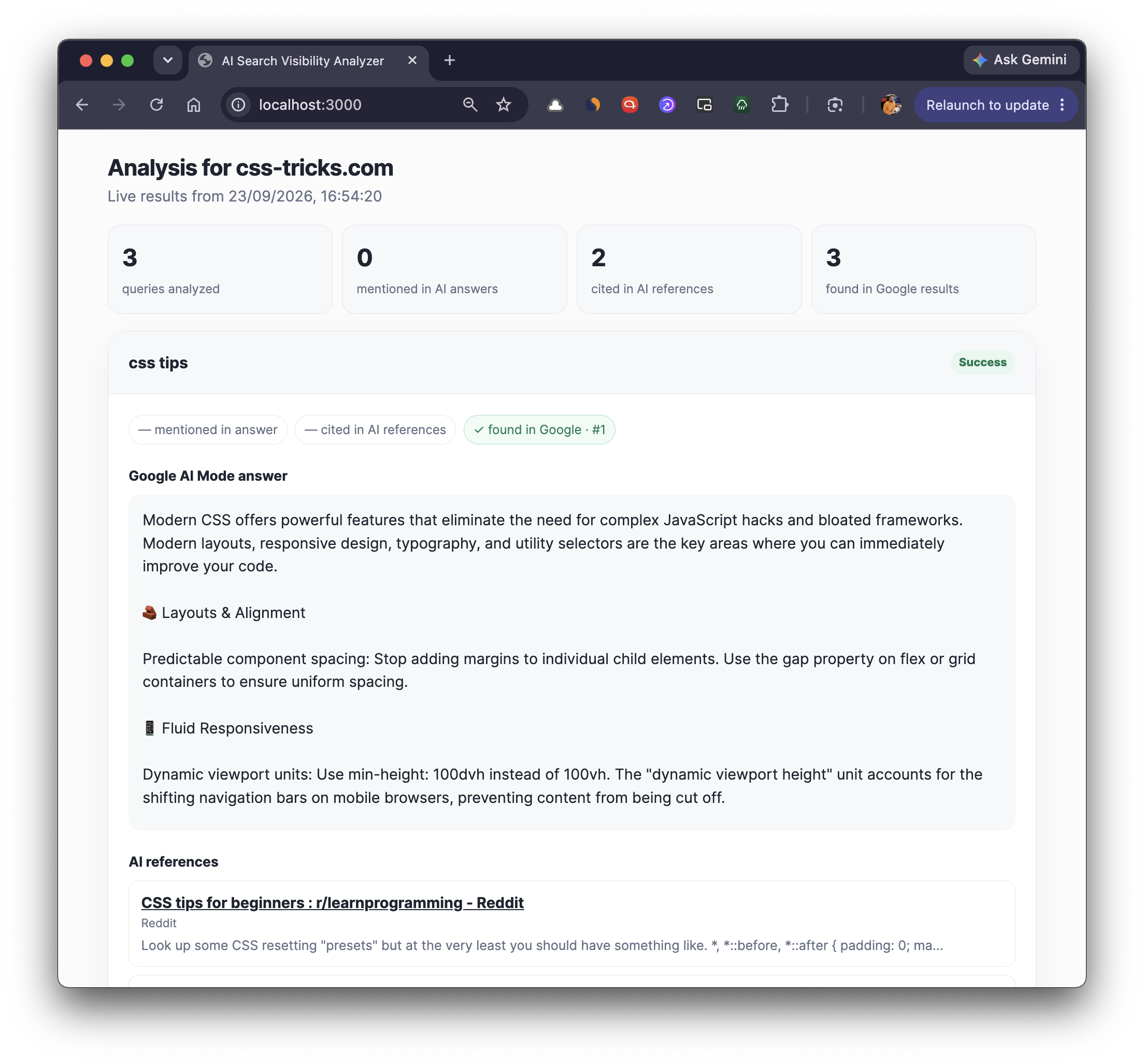Viewport: 1144px width, 1064px height.
Task: Open a new browser tab
Action: click(449, 61)
